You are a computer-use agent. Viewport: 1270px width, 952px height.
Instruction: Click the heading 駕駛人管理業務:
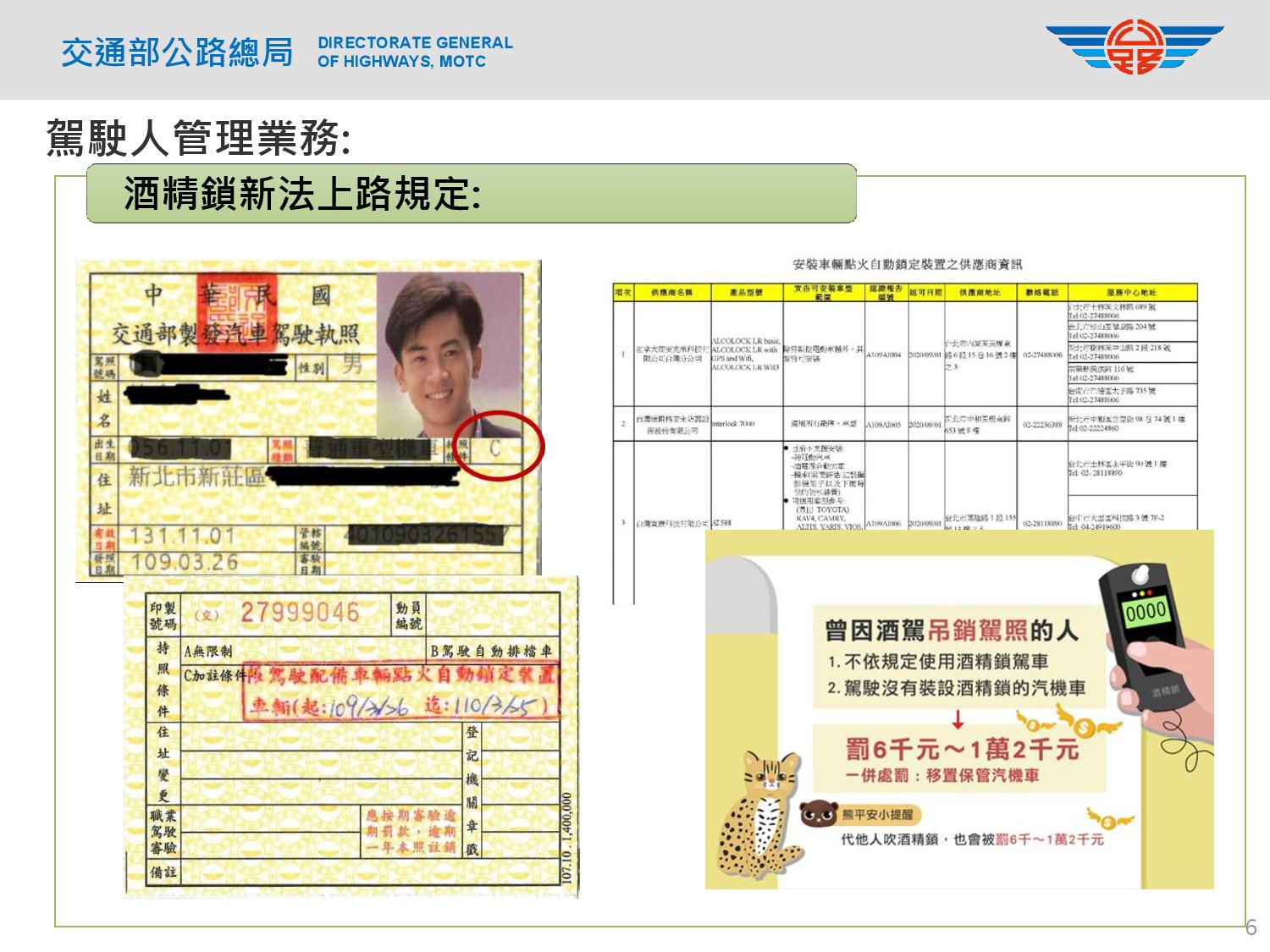[198, 138]
